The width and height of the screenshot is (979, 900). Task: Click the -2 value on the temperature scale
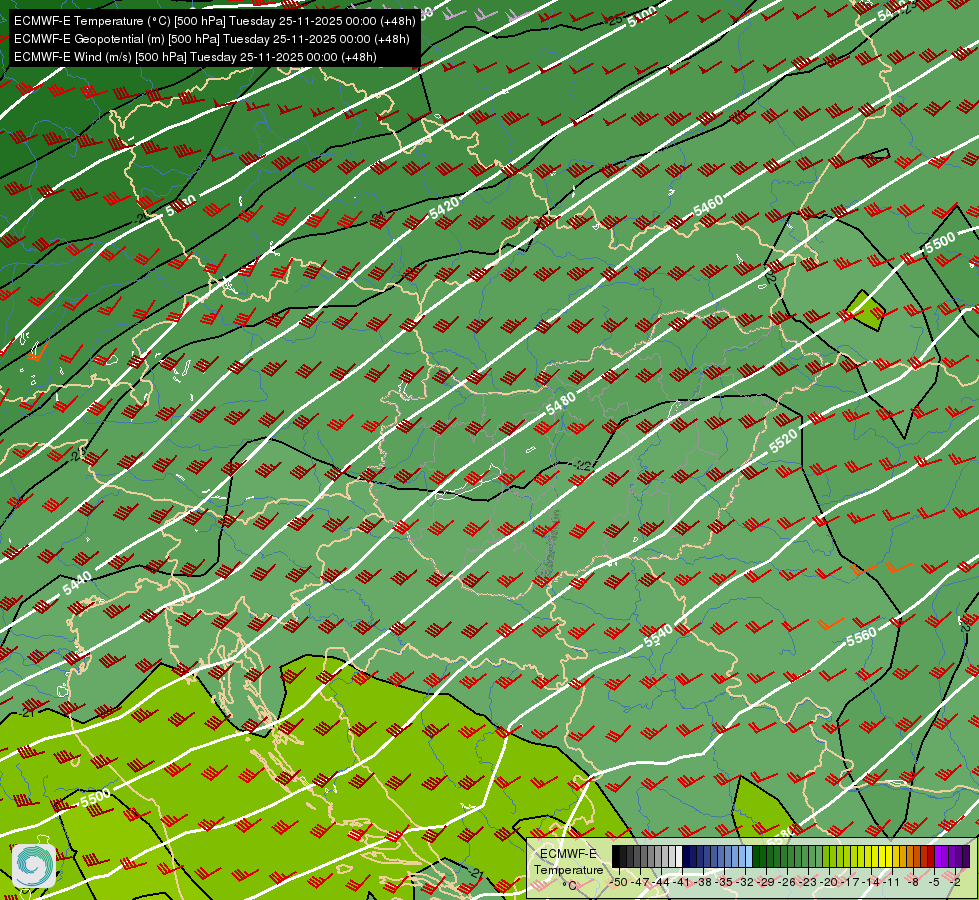click(955, 882)
